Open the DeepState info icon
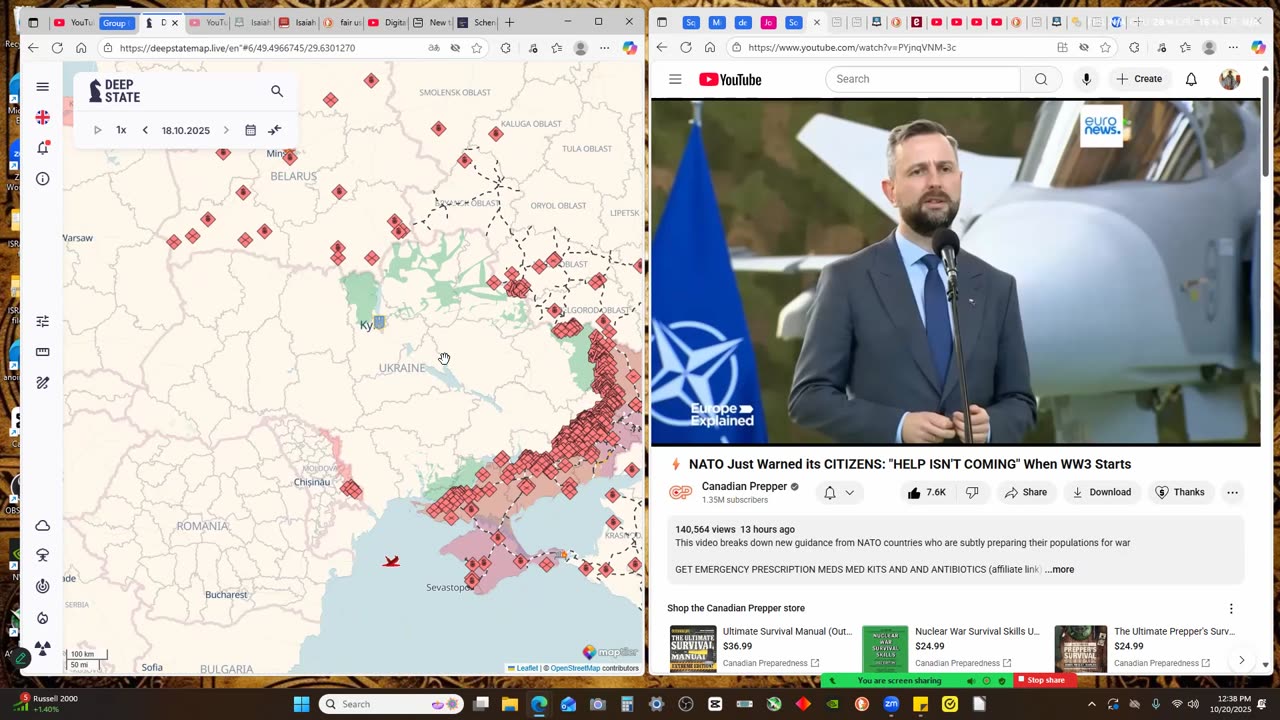This screenshot has width=1280, height=720. click(x=42, y=179)
